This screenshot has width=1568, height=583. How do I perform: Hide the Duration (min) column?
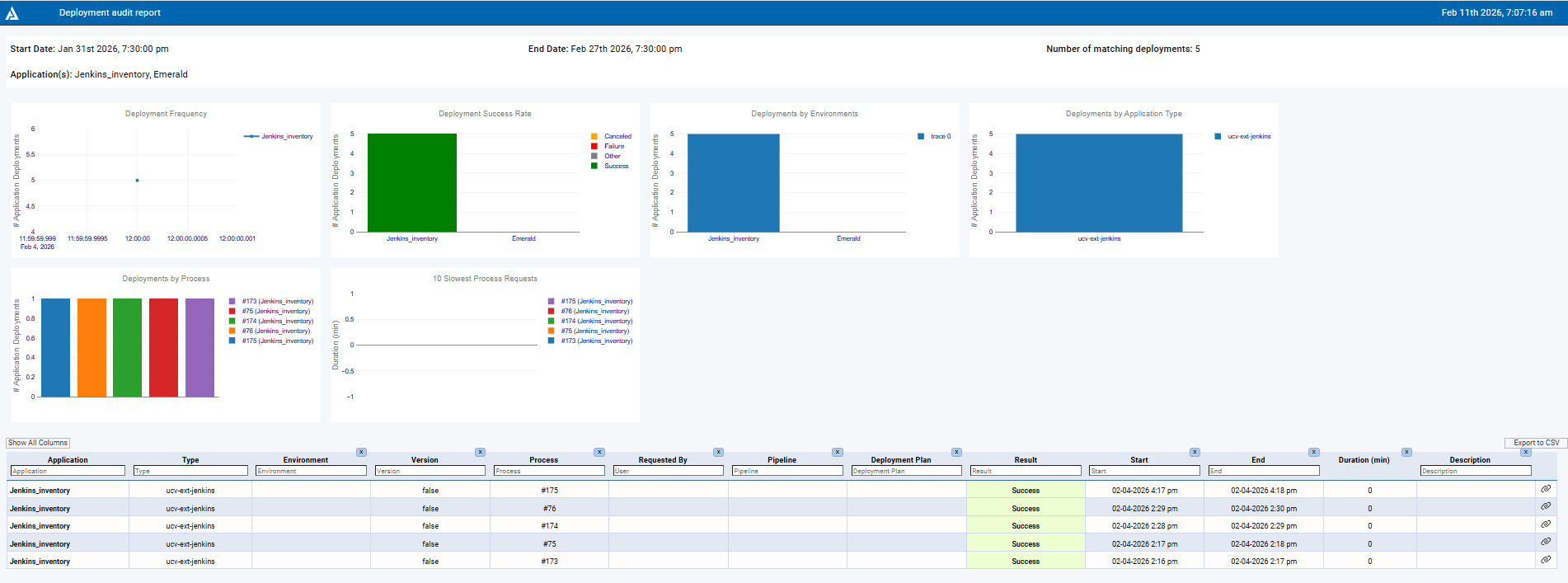pos(1406,452)
